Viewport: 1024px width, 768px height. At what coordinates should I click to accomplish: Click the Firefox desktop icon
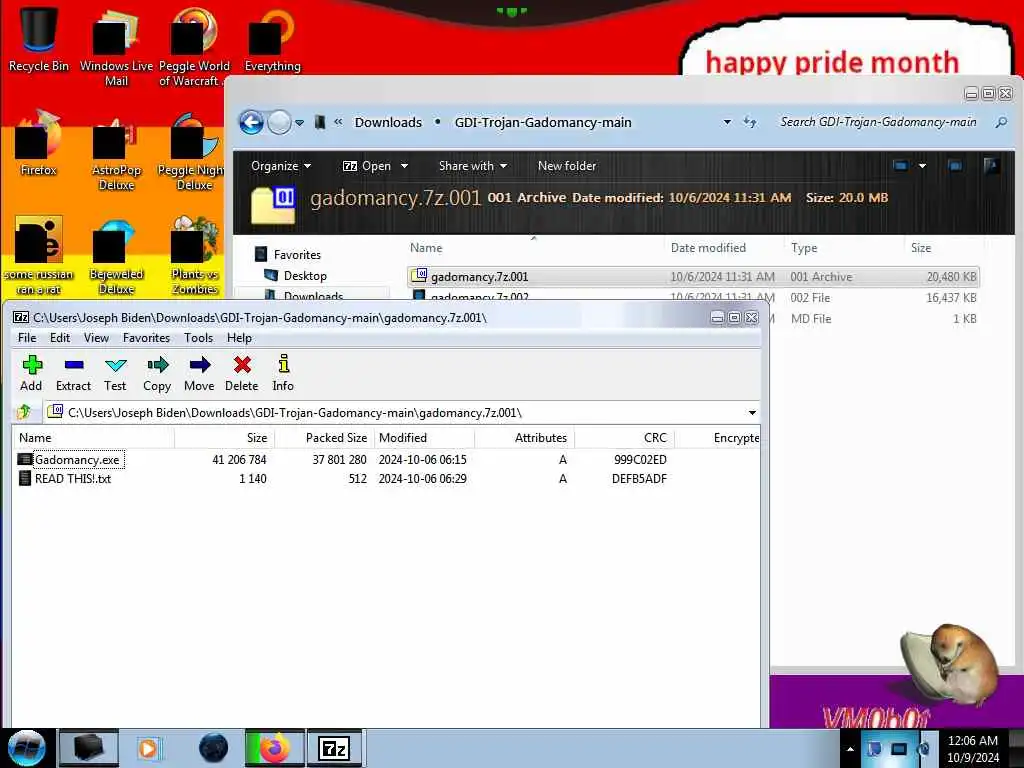(39, 144)
